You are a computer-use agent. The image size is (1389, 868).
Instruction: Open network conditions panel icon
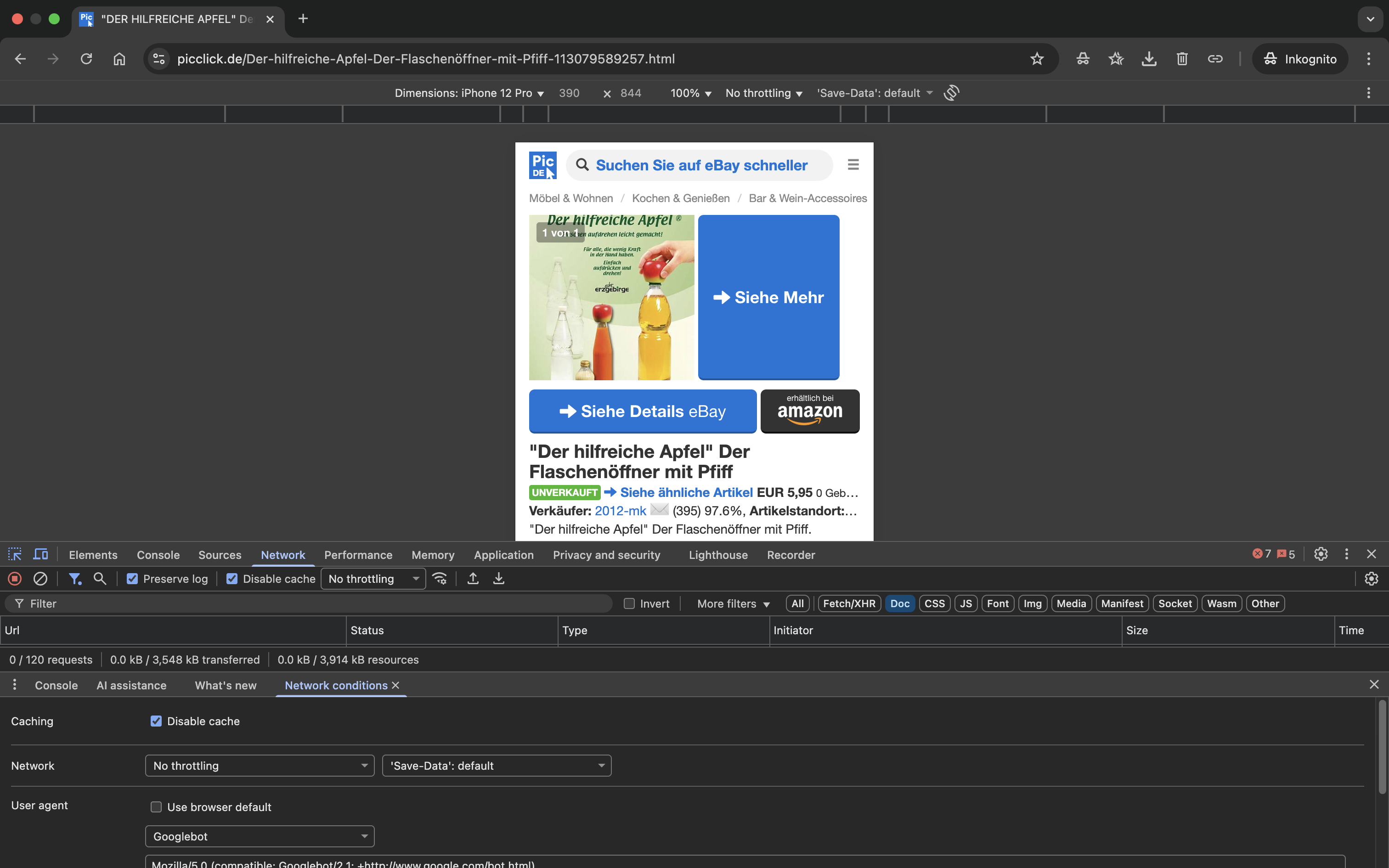pos(440,578)
